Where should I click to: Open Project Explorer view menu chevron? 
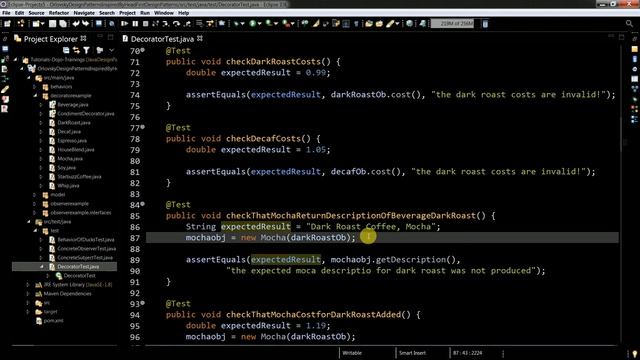coord(111,50)
